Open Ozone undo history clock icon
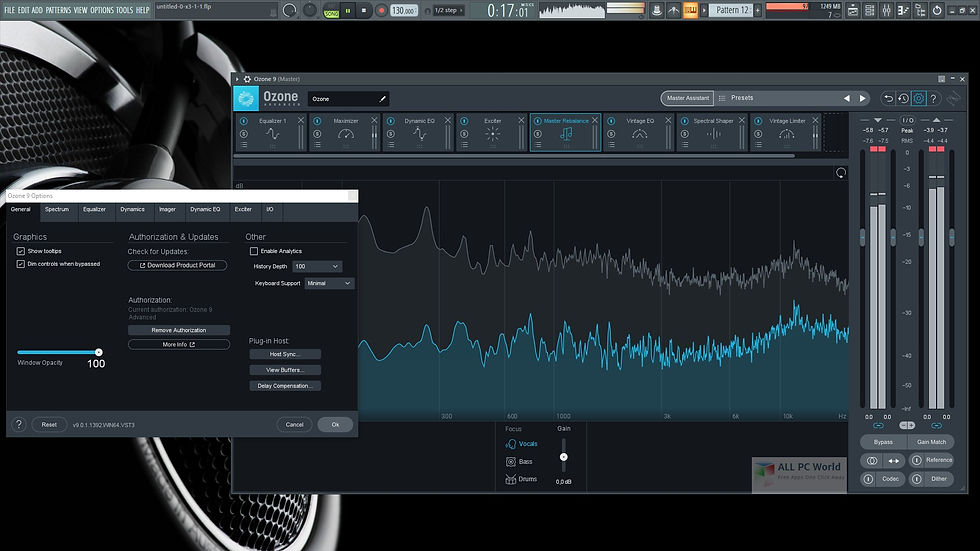This screenshot has width=980, height=551. (x=903, y=98)
